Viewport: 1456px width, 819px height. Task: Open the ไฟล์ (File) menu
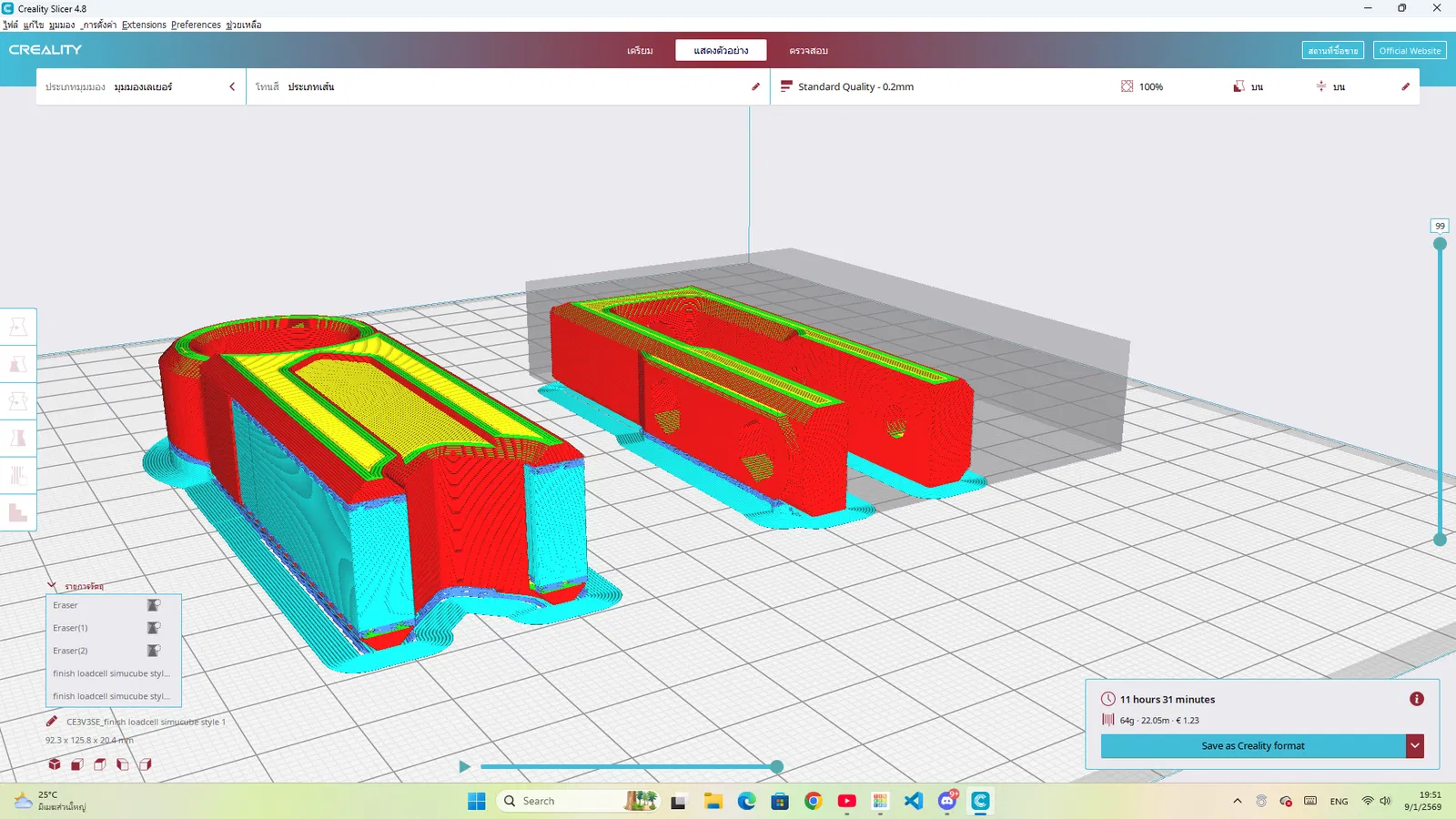[x=11, y=25]
